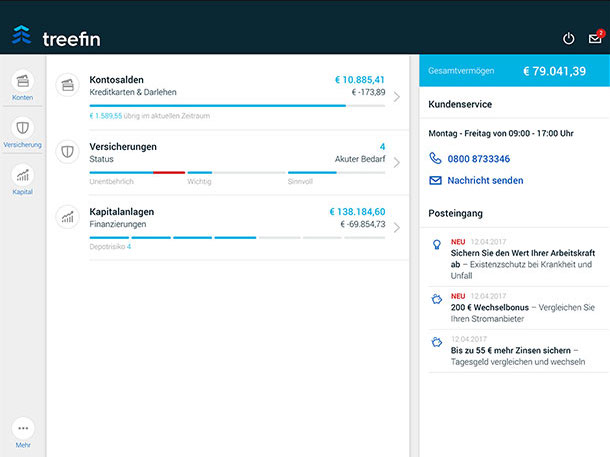
Task: Click the Gesamtvermögen total banner
Action: click(514, 71)
